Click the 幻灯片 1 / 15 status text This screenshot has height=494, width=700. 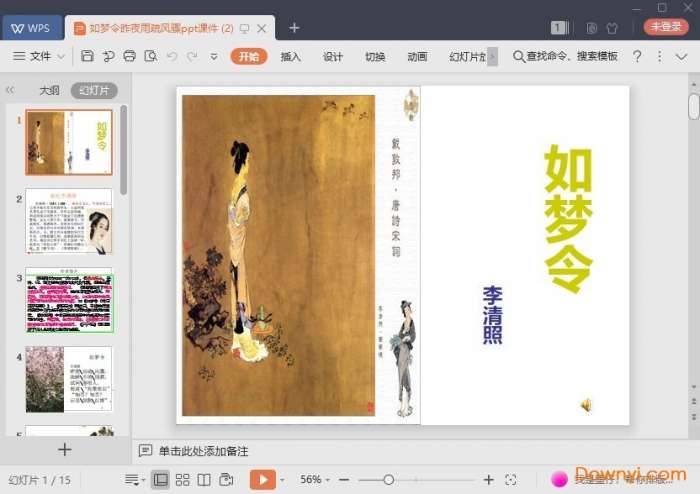coord(39,480)
